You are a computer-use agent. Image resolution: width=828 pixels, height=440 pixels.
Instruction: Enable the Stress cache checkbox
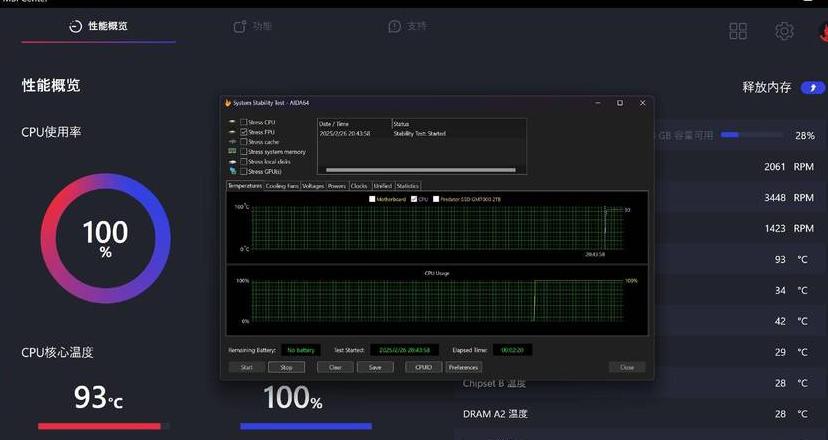point(243,142)
